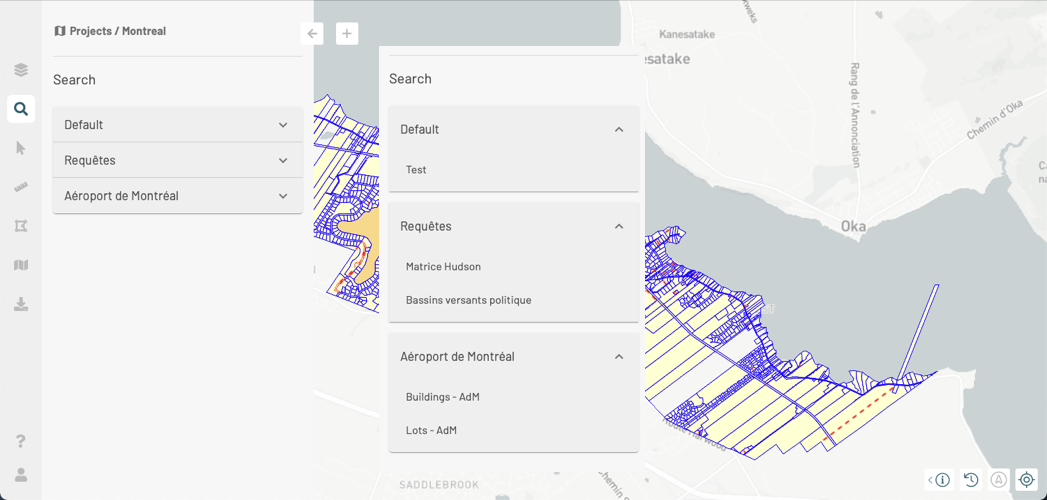Center map with the geolocation target icon
This screenshot has width=1047, height=500.
point(1026,480)
